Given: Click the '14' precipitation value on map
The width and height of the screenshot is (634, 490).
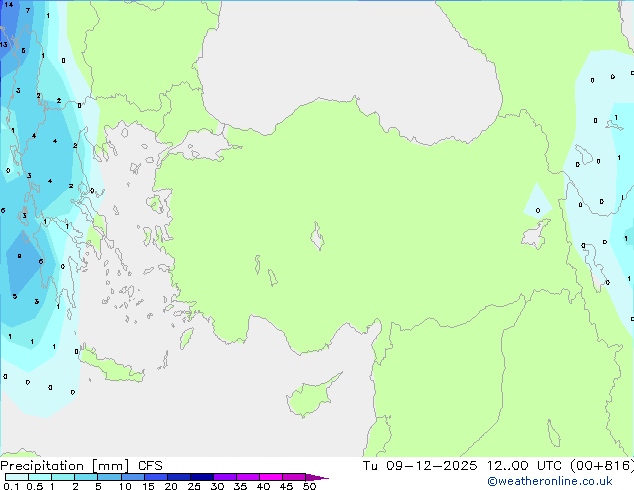Looking at the screenshot, I should point(8,5).
